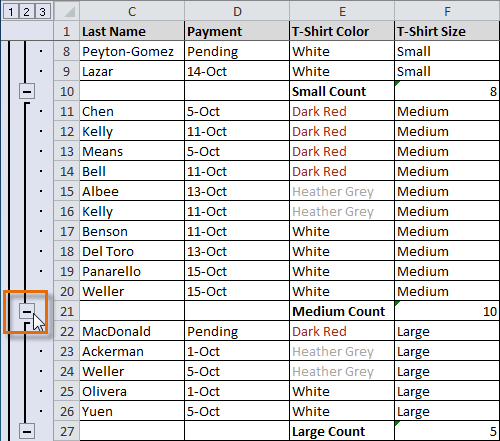500x441 pixels.
Task: Click the Small Count value cell 8
Action: pos(447,91)
